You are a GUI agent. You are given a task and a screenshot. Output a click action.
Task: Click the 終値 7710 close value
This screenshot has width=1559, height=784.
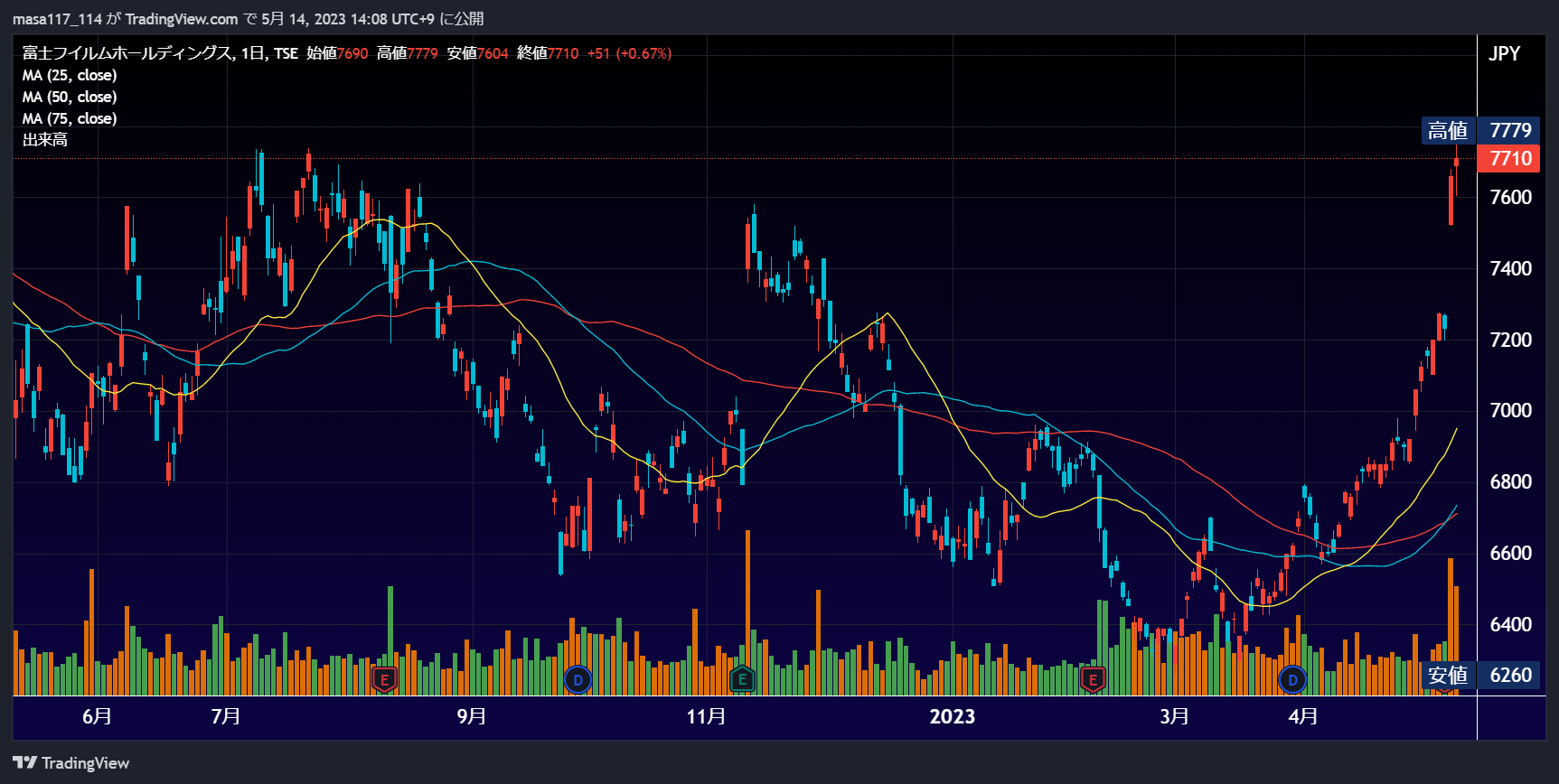click(x=548, y=53)
